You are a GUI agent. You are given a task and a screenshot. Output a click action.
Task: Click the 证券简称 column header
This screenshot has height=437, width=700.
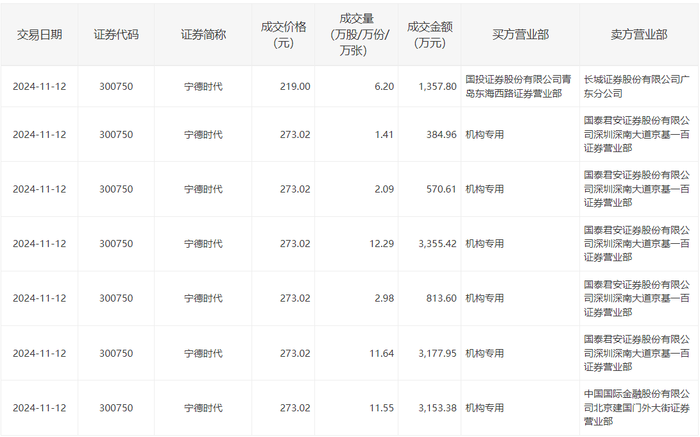[203, 35]
